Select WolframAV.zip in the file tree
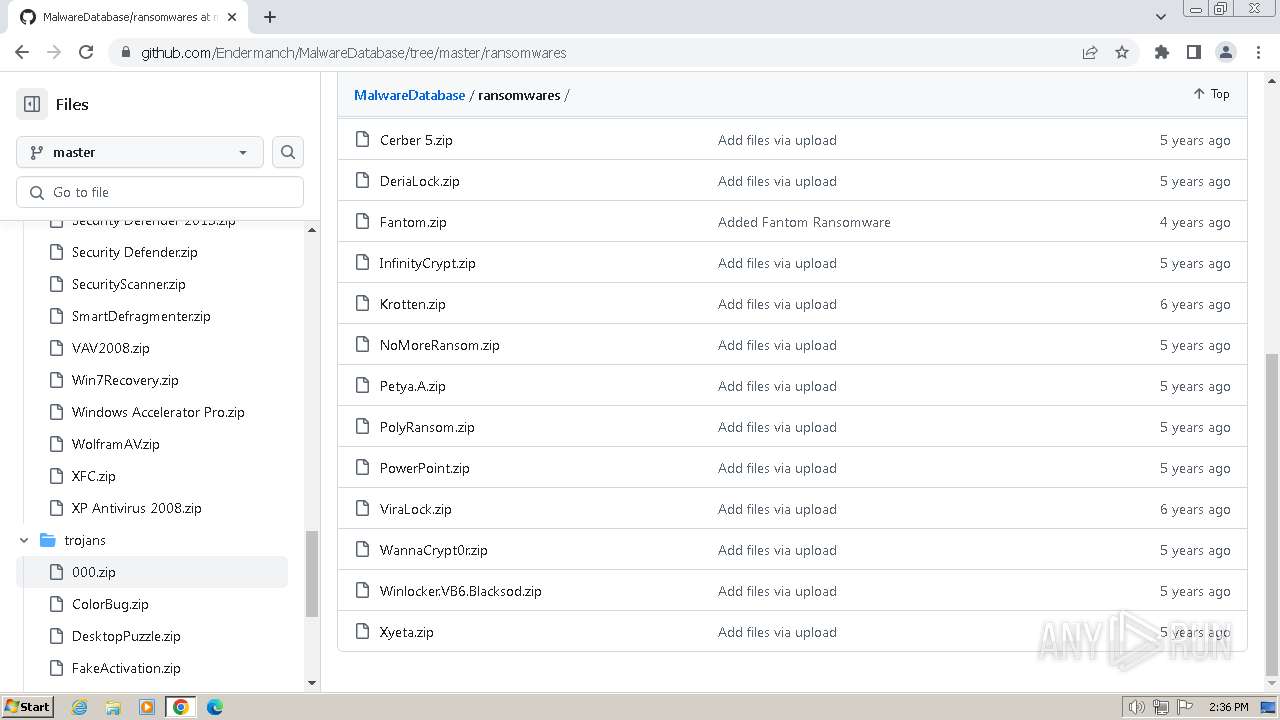Image resolution: width=1280 pixels, height=720 pixels. pyautogui.click(x=116, y=444)
